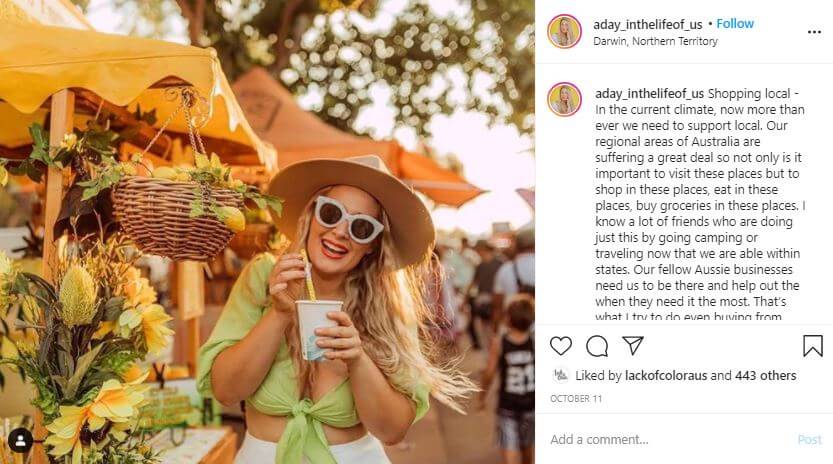The width and height of the screenshot is (833, 464).
Task: Open header username aday_inthelifeof_us
Action: click(648, 24)
